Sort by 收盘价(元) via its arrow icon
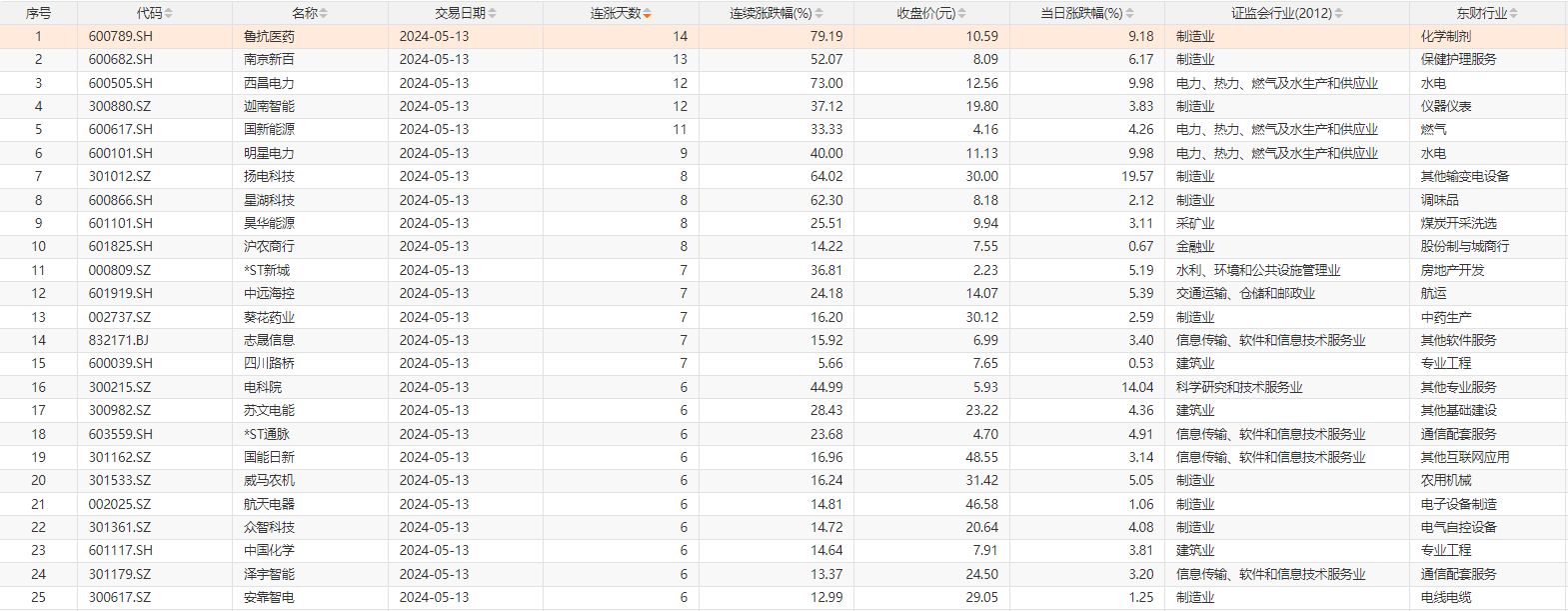This screenshot has height=611, width=1568. 961,13
